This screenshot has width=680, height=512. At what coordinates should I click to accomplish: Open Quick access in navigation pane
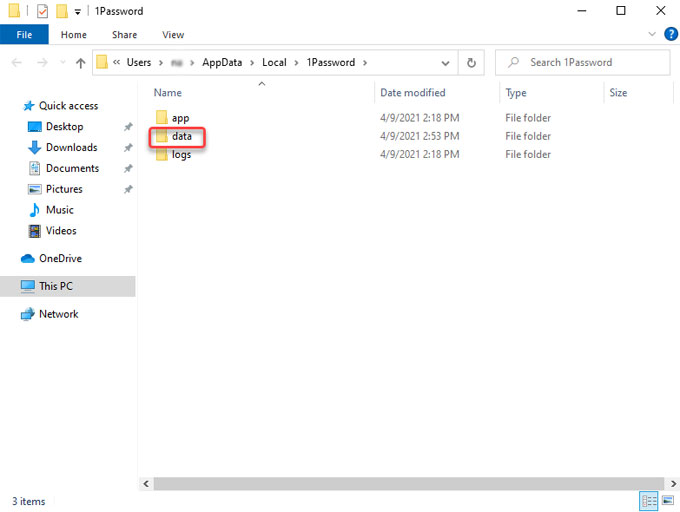point(68,106)
